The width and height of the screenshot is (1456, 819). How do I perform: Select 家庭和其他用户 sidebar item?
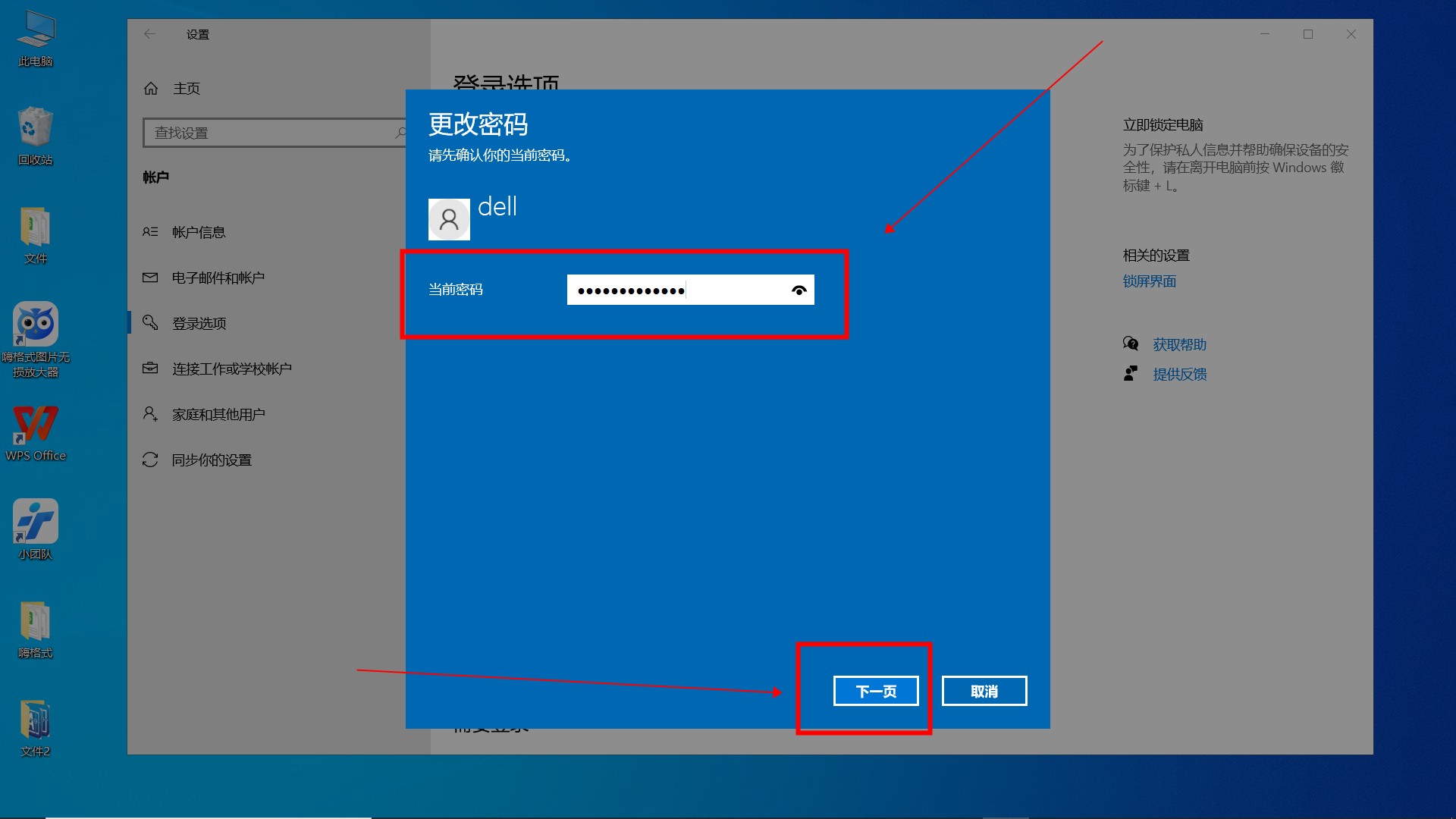[218, 415]
